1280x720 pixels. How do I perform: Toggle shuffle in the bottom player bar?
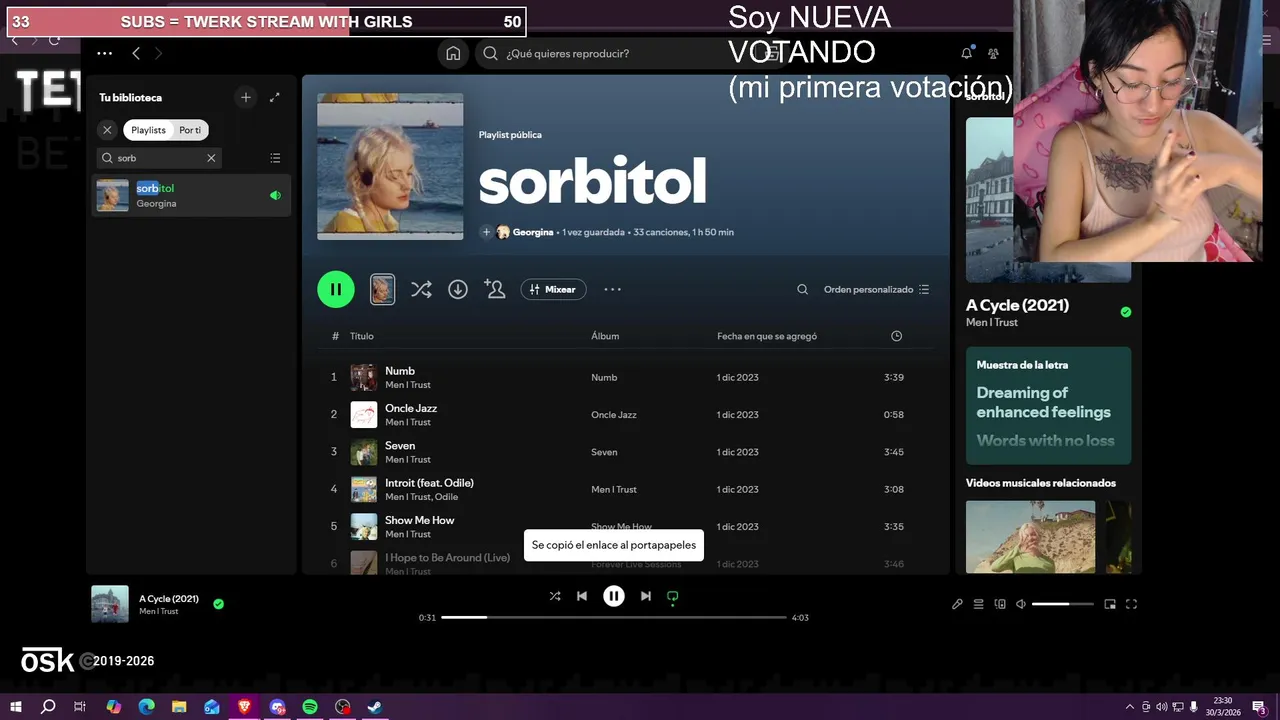[555, 596]
